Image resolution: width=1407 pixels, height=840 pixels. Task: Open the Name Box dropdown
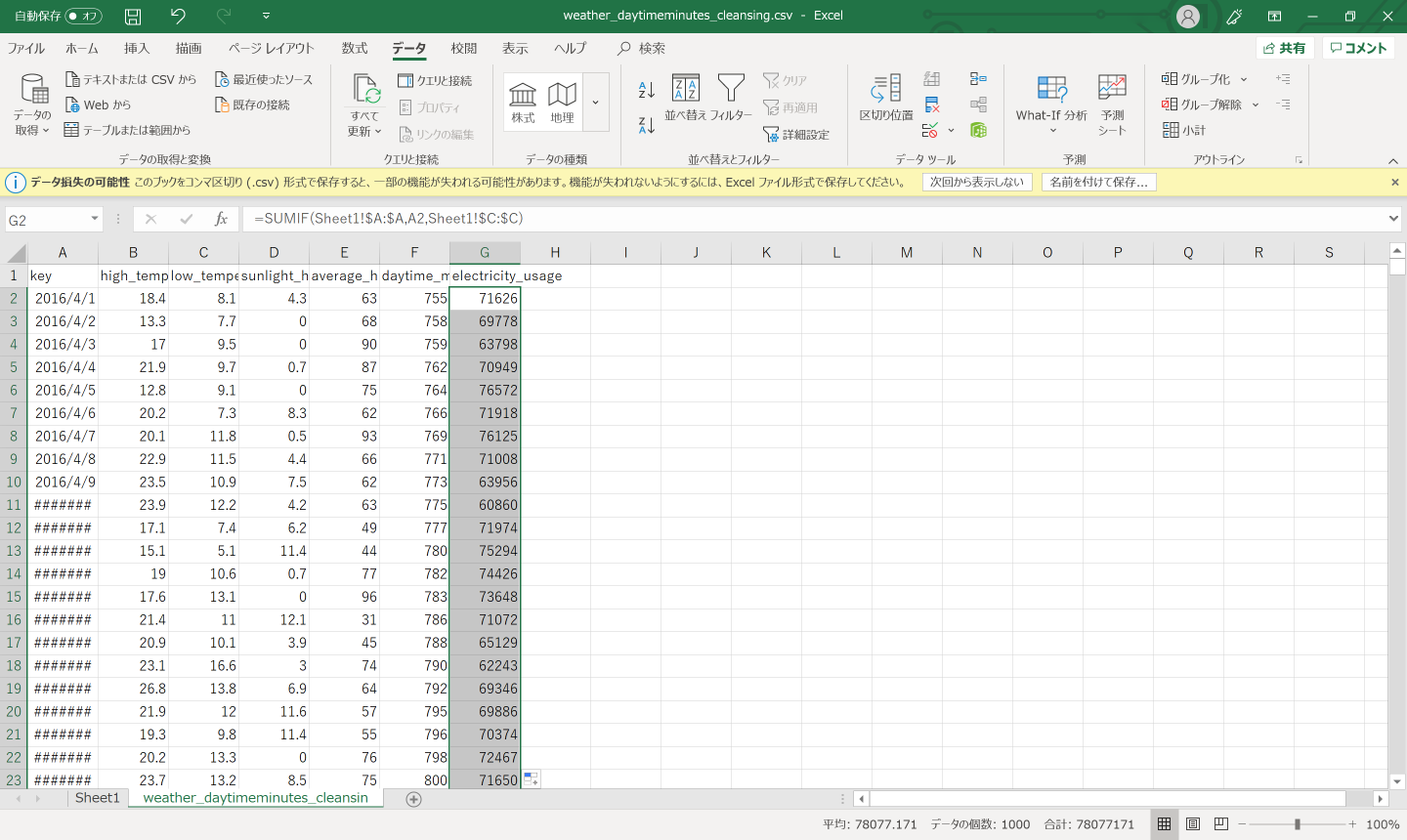pyautogui.click(x=95, y=220)
